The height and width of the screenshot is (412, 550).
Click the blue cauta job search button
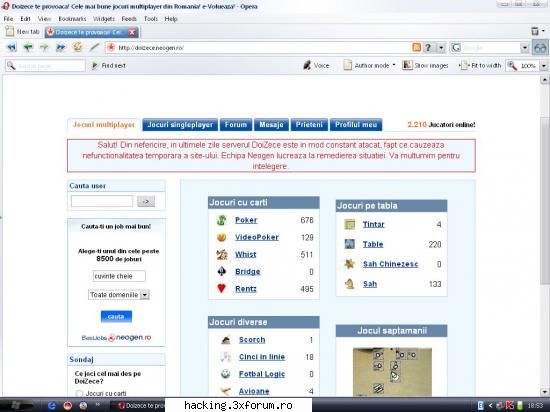pos(116,316)
